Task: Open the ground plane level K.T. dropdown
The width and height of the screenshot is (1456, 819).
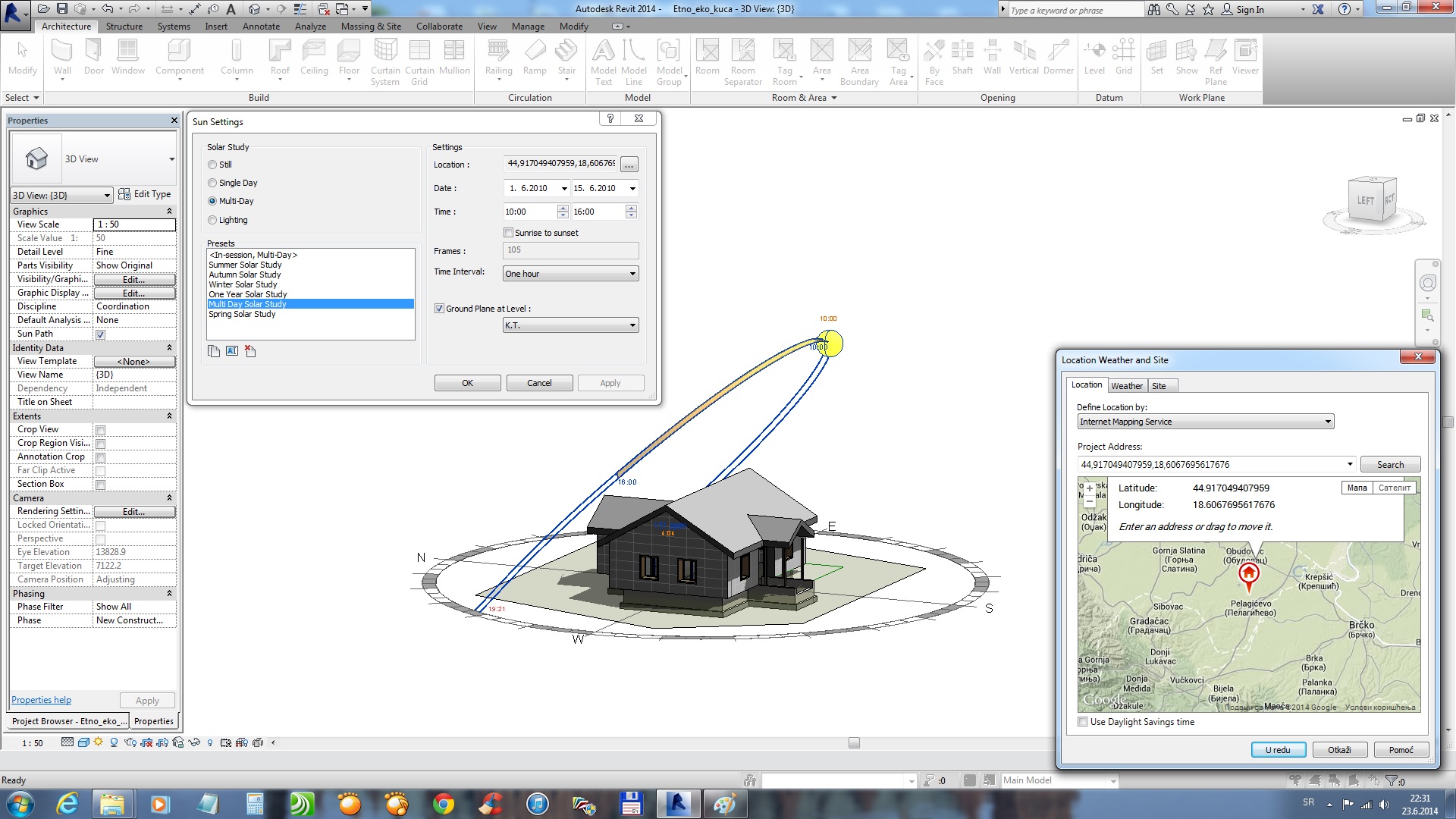Action: 570,325
